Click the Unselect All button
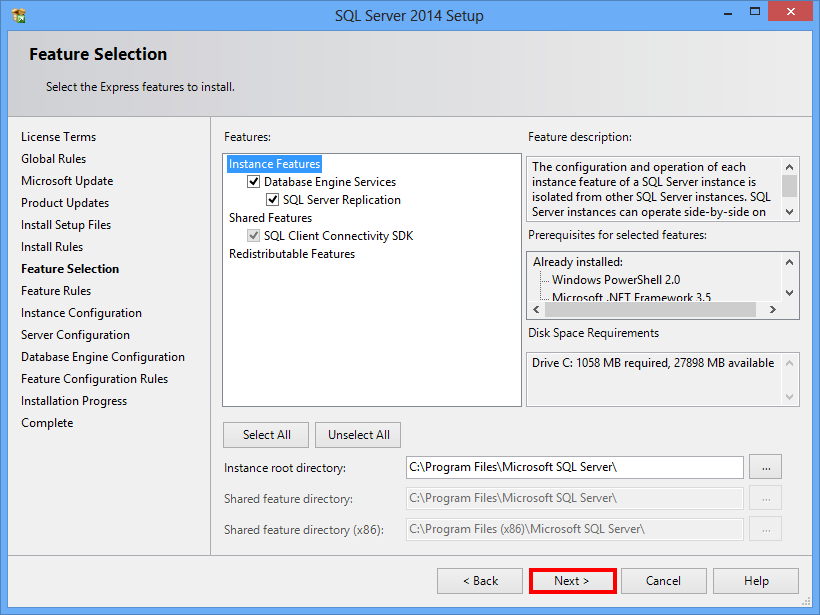The image size is (820, 615). pyautogui.click(x=358, y=435)
